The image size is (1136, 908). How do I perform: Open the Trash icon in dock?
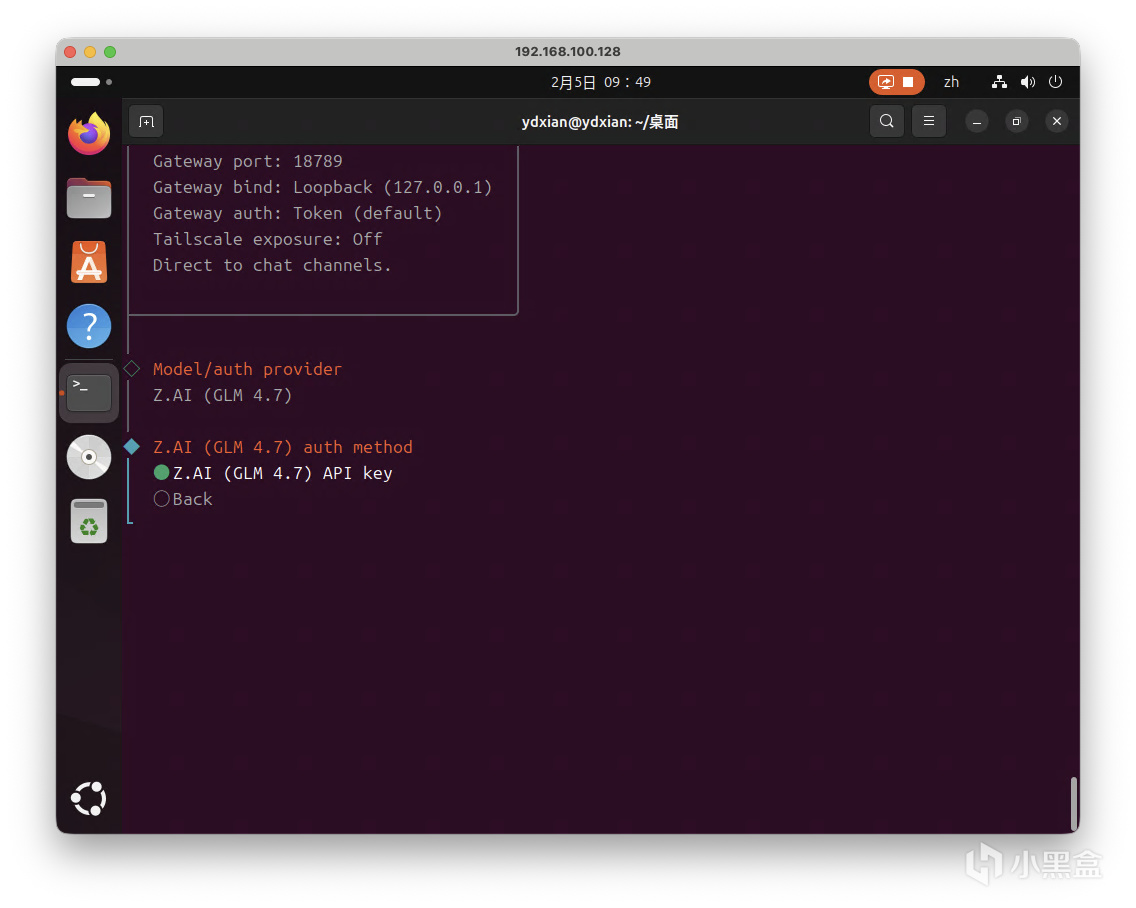click(x=89, y=521)
